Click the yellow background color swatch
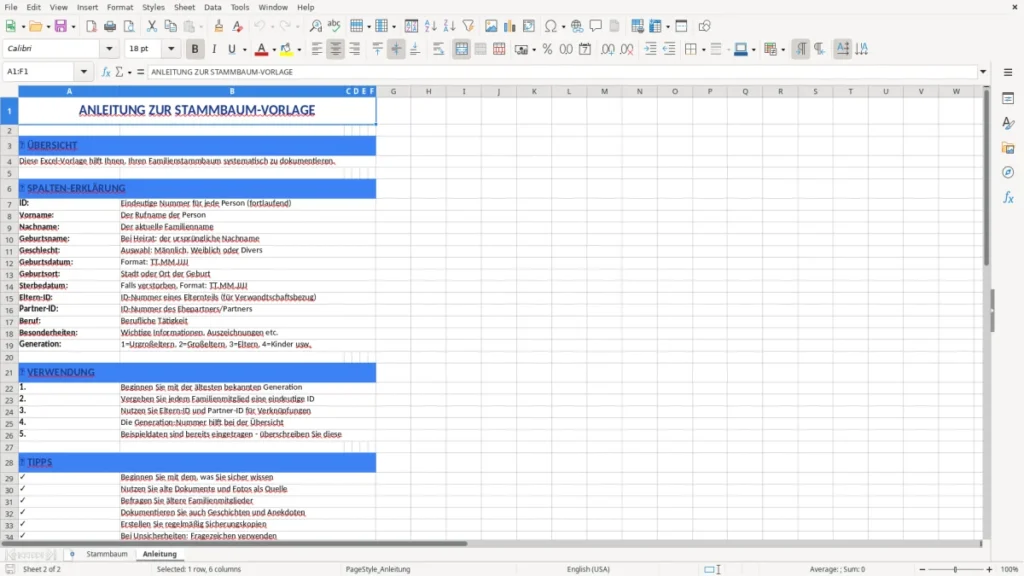1024x576 pixels. (286, 49)
